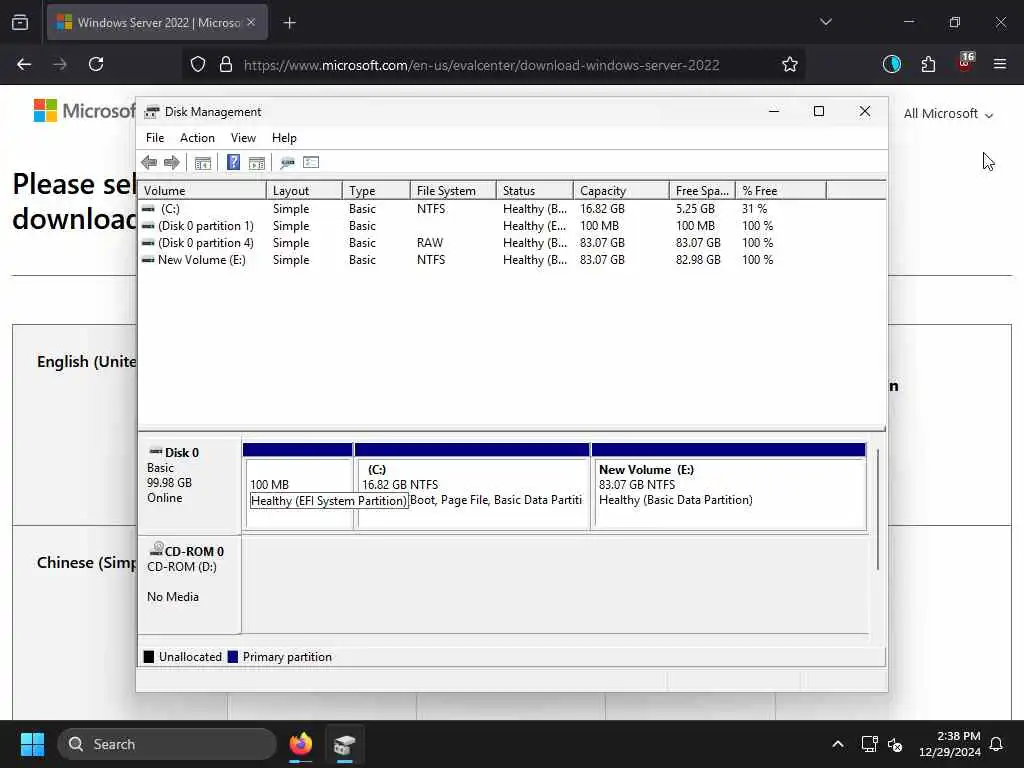Click the drive icon beside New Volume (E:) row
Viewport: 1024px width, 768px height.
point(148,260)
